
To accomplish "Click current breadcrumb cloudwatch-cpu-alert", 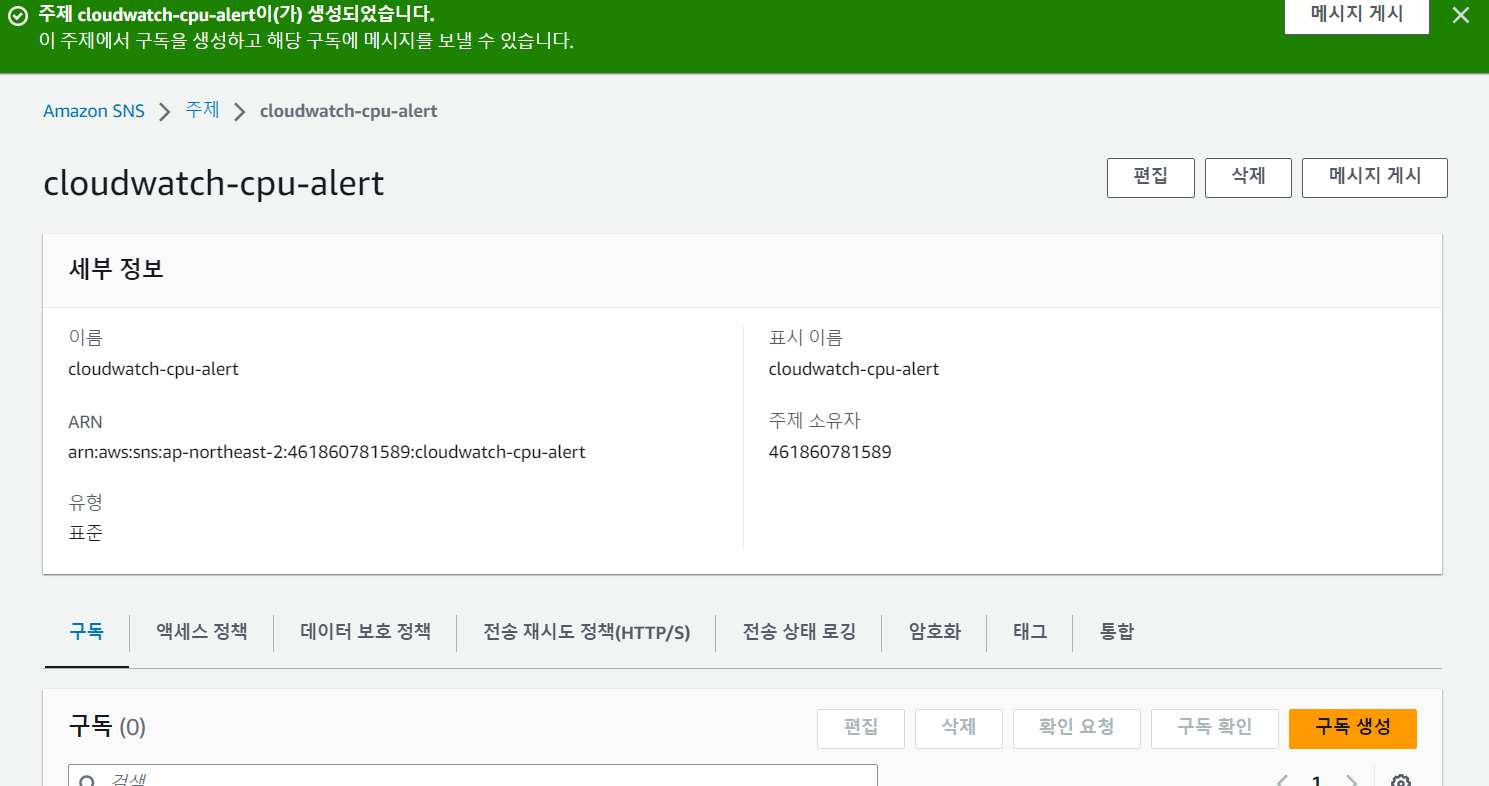I will pos(348,111).
